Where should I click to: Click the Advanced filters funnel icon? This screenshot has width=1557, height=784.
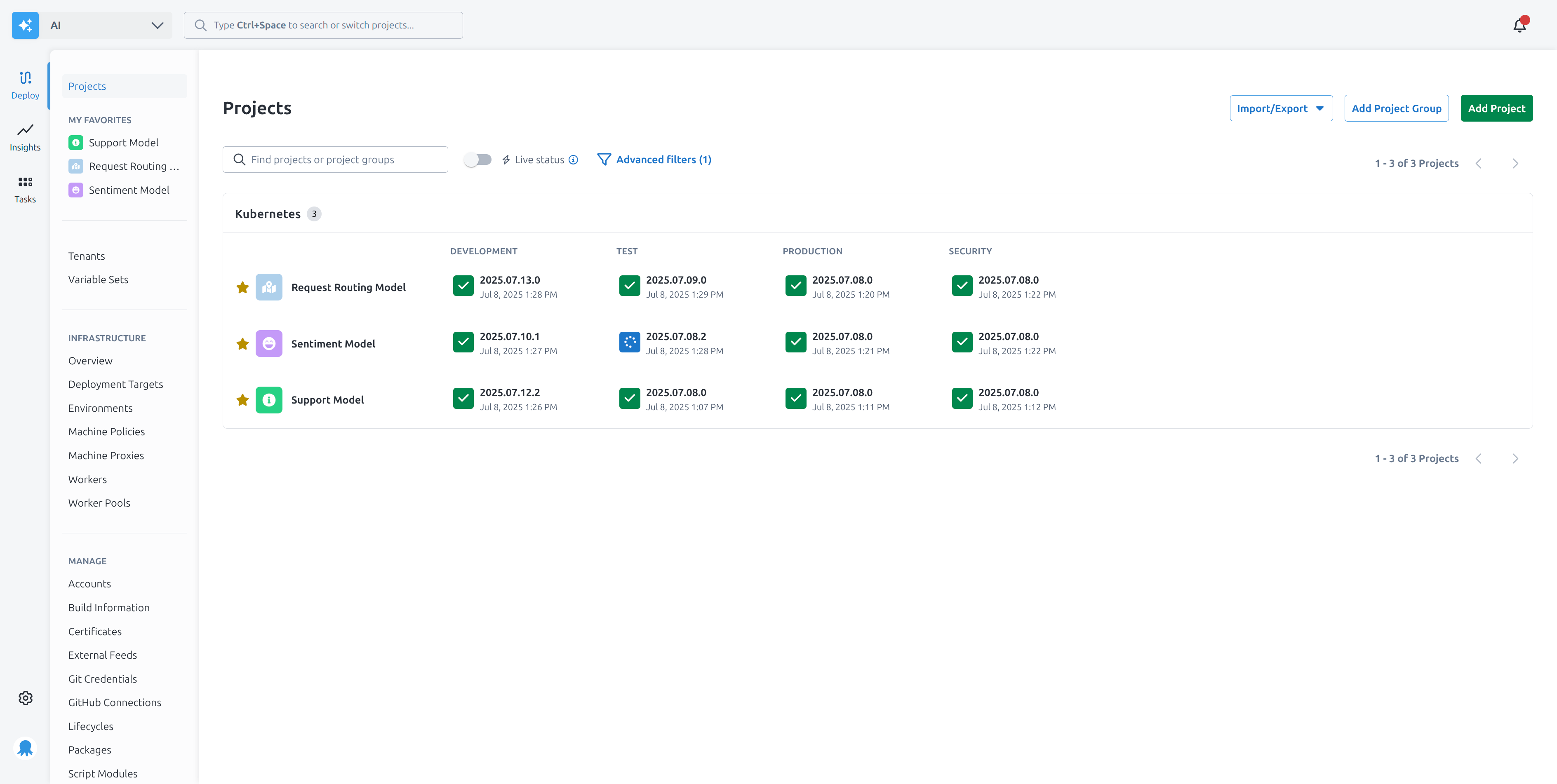click(604, 160)
